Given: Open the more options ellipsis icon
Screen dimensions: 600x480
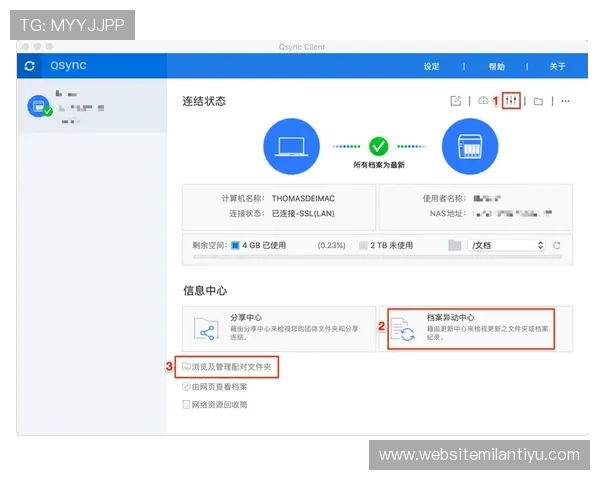Looking at the screenshot, I should pos(565,101).
